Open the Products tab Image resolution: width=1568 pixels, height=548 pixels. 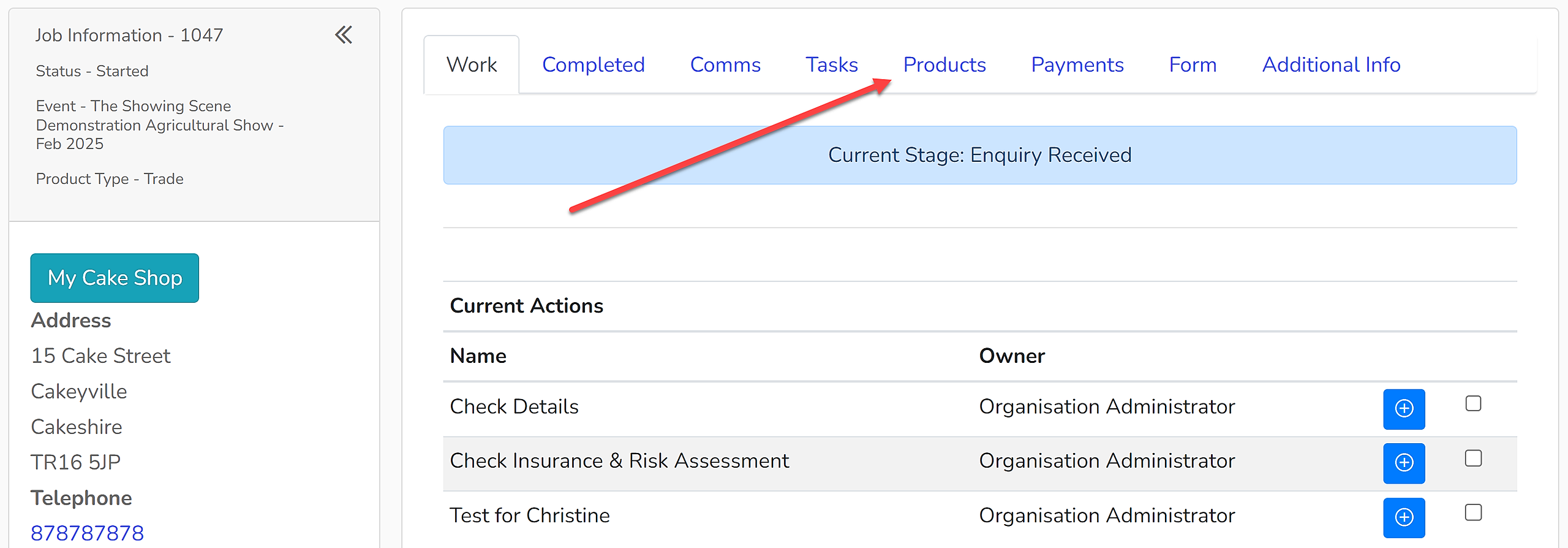[944, 64]
